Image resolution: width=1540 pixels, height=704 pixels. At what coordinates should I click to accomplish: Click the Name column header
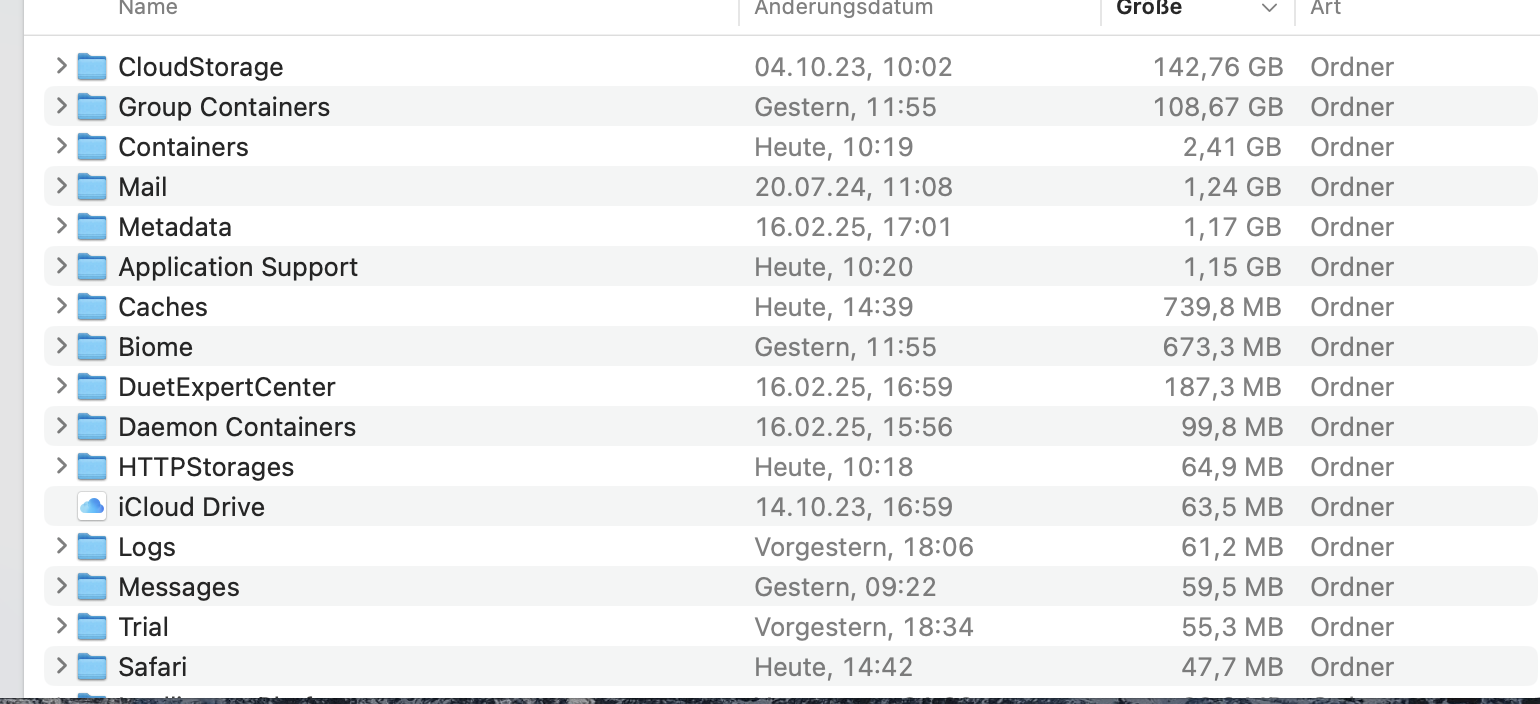148,8
